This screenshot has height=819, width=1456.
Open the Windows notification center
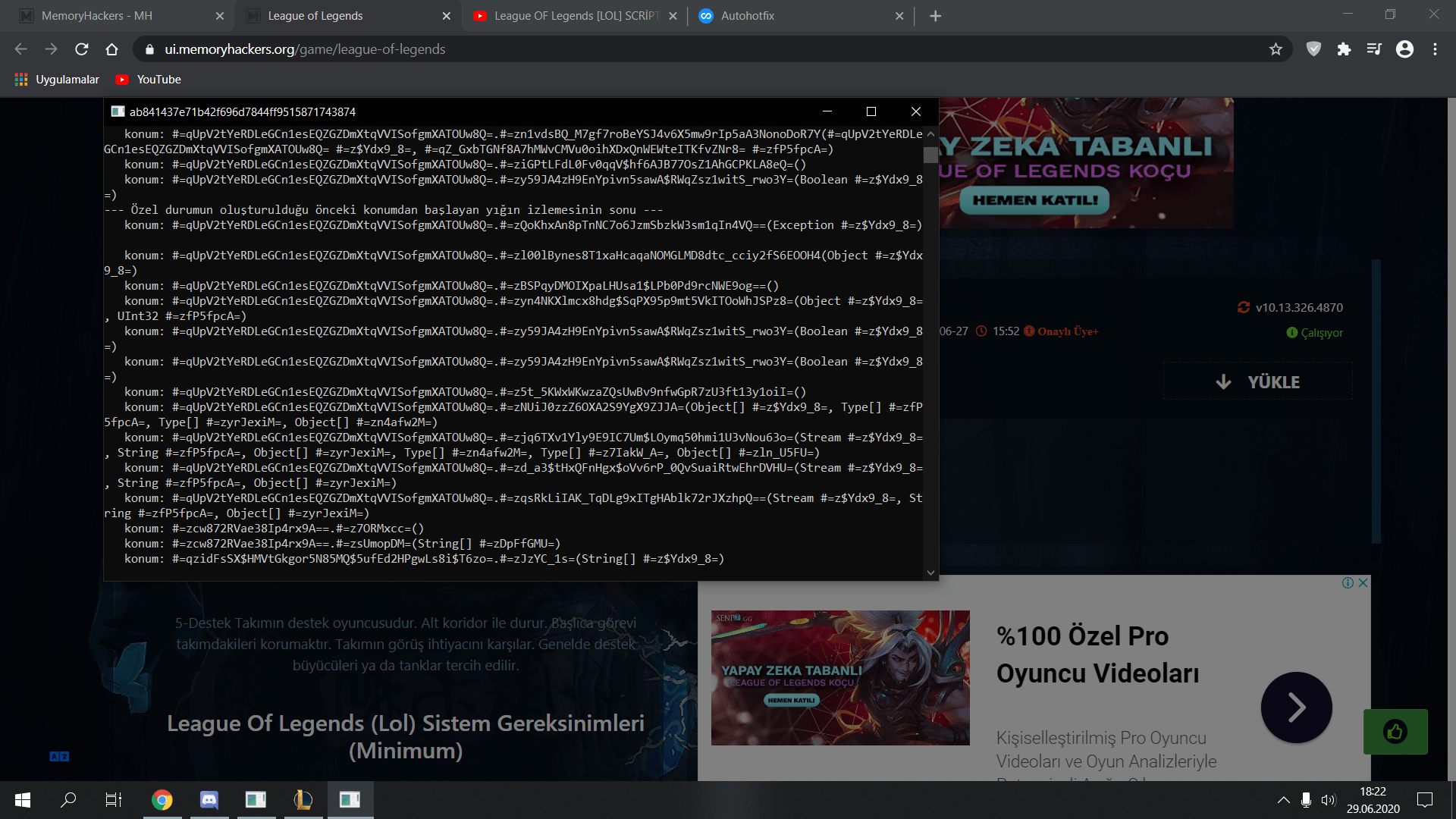tap(1425, 800)
